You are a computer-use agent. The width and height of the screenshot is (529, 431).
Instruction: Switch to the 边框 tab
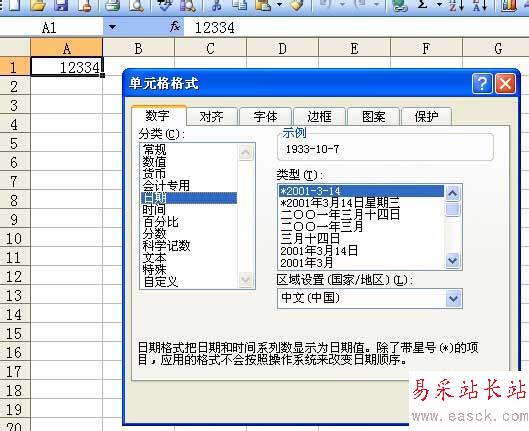point(319,117)
